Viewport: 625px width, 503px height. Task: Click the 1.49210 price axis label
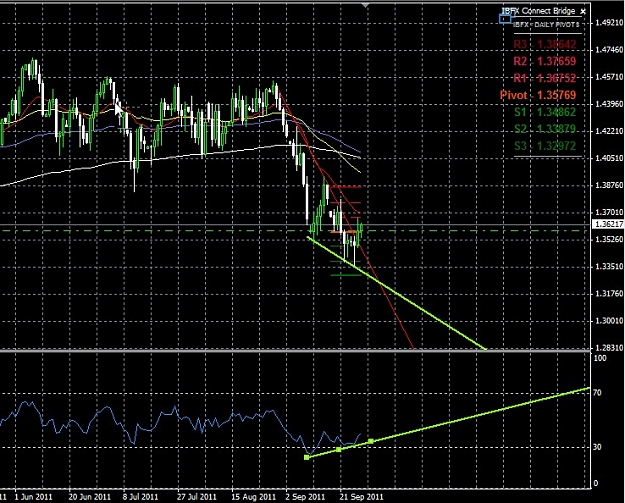click(609, 23)
